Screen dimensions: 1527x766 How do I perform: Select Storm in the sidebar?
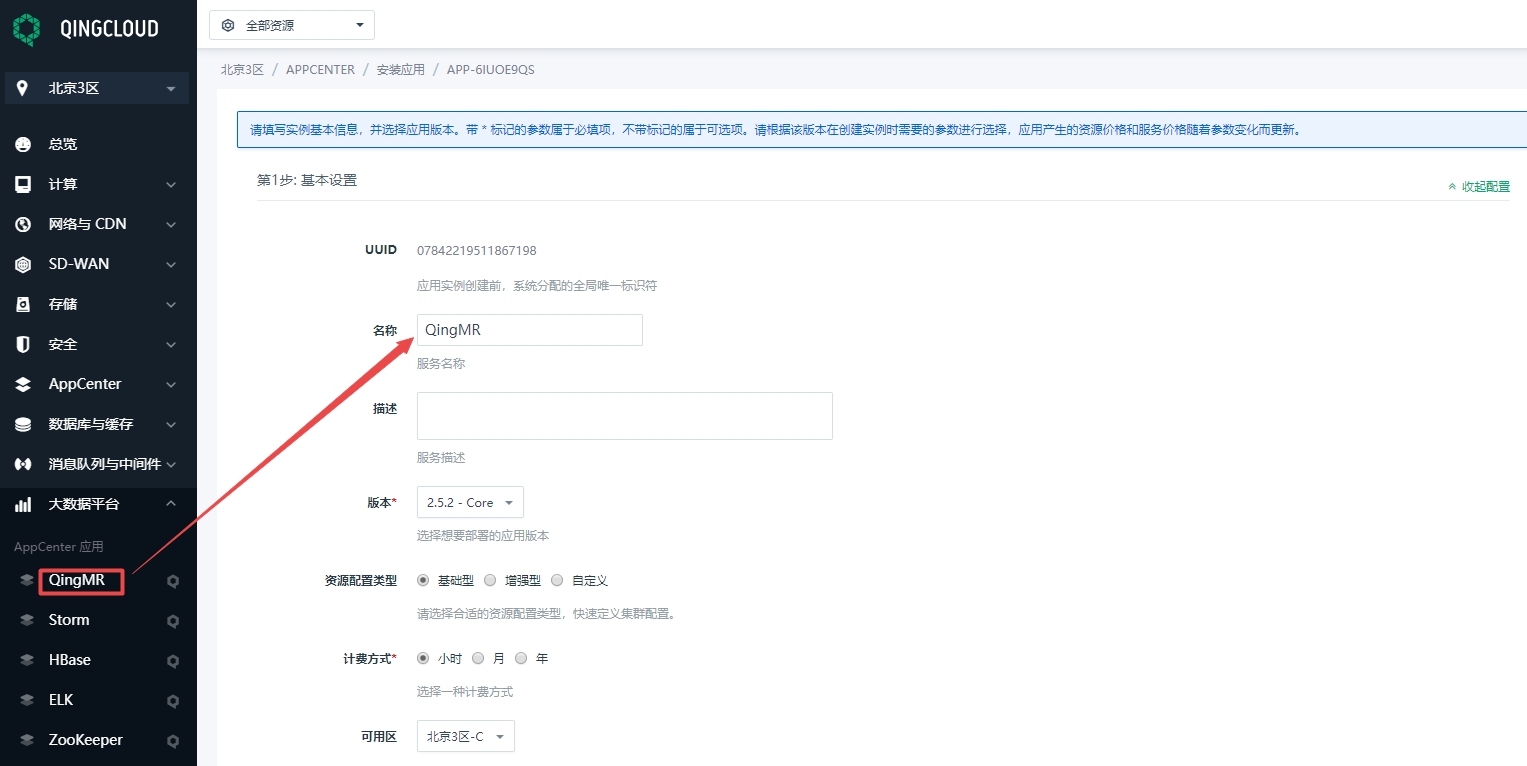click(69, 620)
